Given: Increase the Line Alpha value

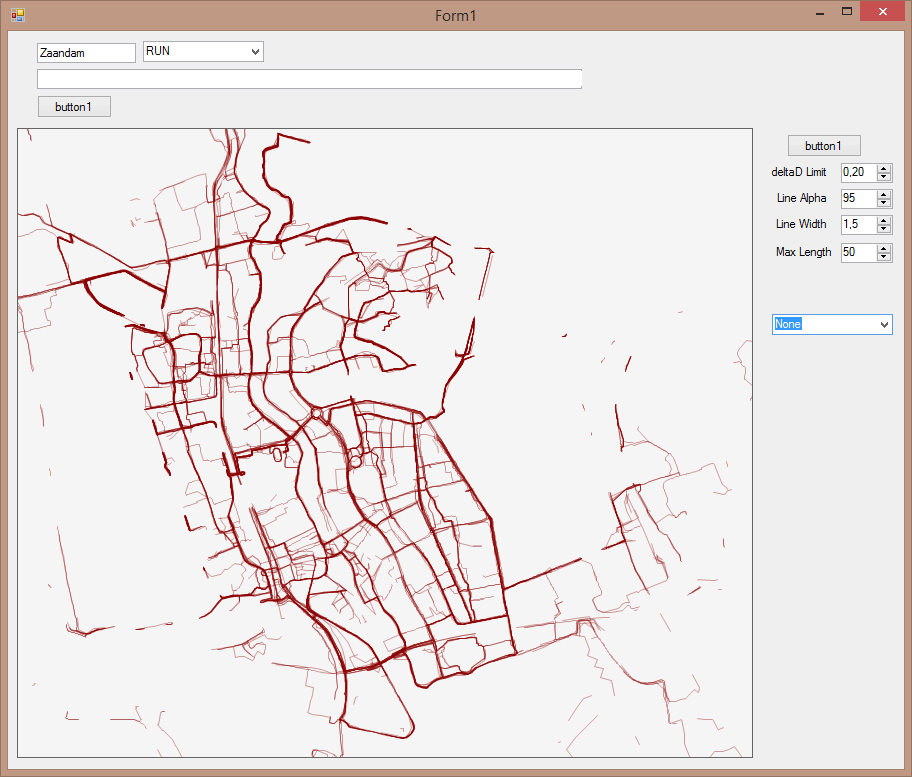Looking at the screenshot, I should tap(884, 195).
